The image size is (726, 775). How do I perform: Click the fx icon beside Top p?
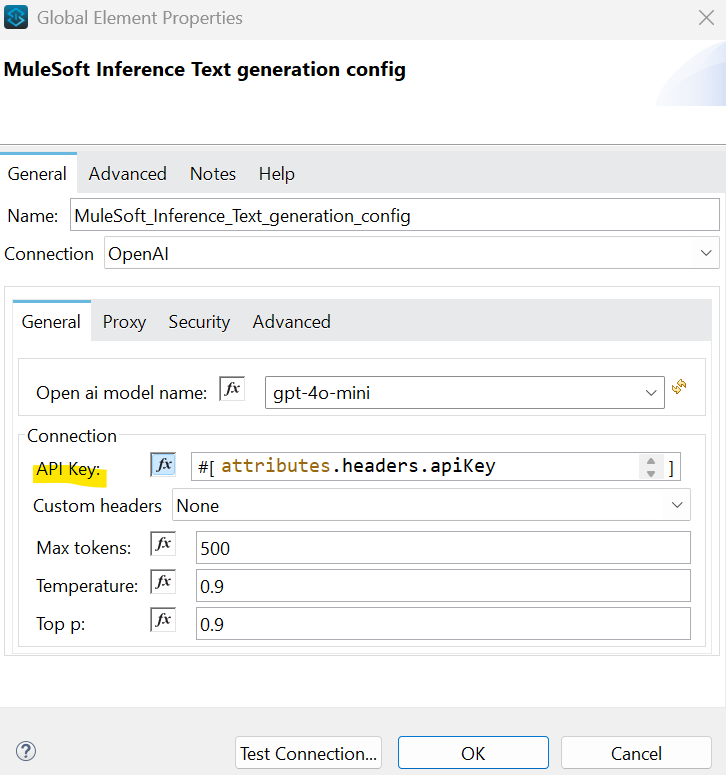[163, 621]
